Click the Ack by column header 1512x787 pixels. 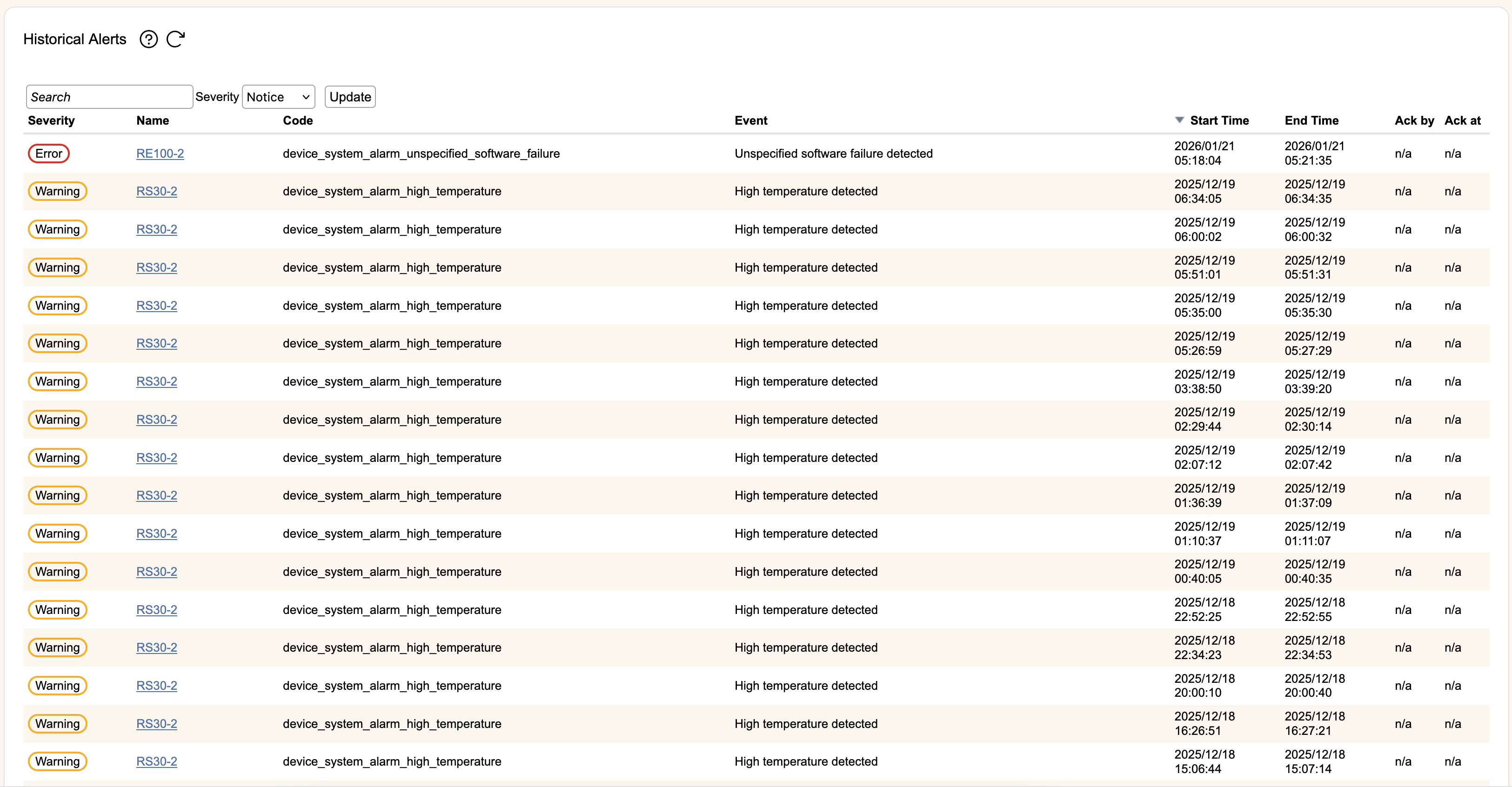(1414, 120)
